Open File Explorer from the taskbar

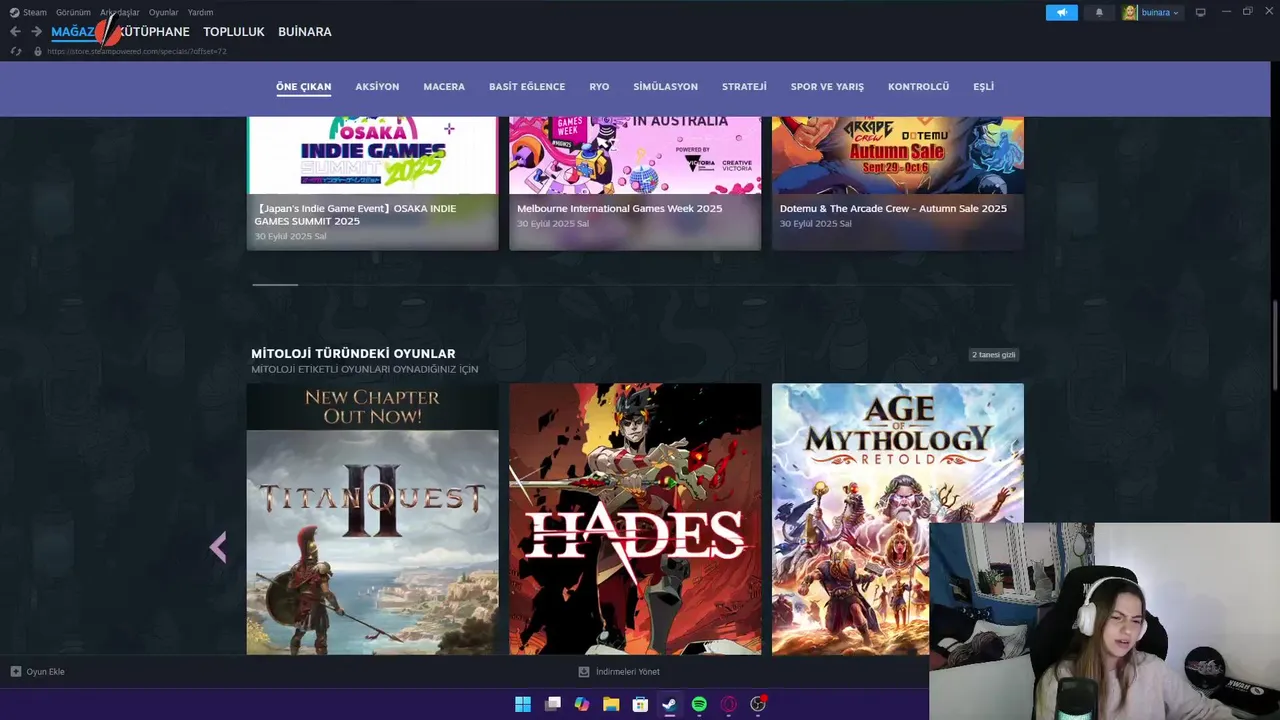611,704
